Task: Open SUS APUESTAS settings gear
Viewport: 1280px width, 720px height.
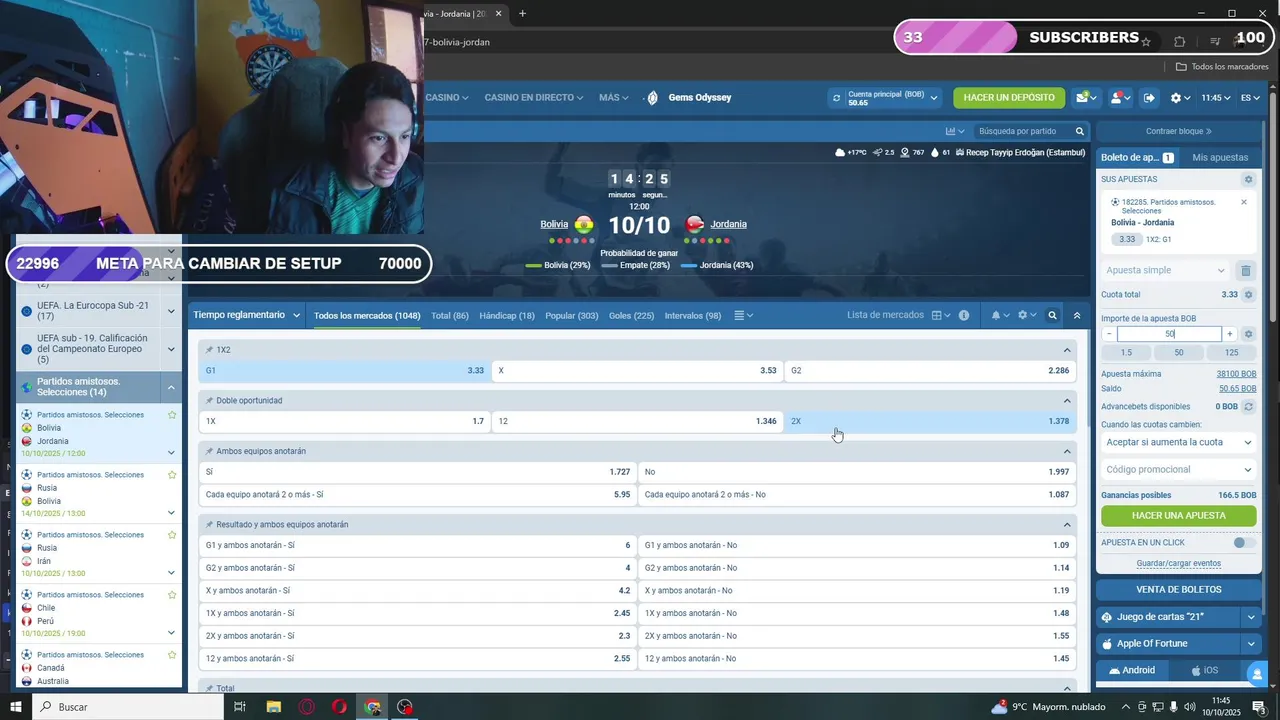Action: pyautogui.click(x=1248, y=179)
